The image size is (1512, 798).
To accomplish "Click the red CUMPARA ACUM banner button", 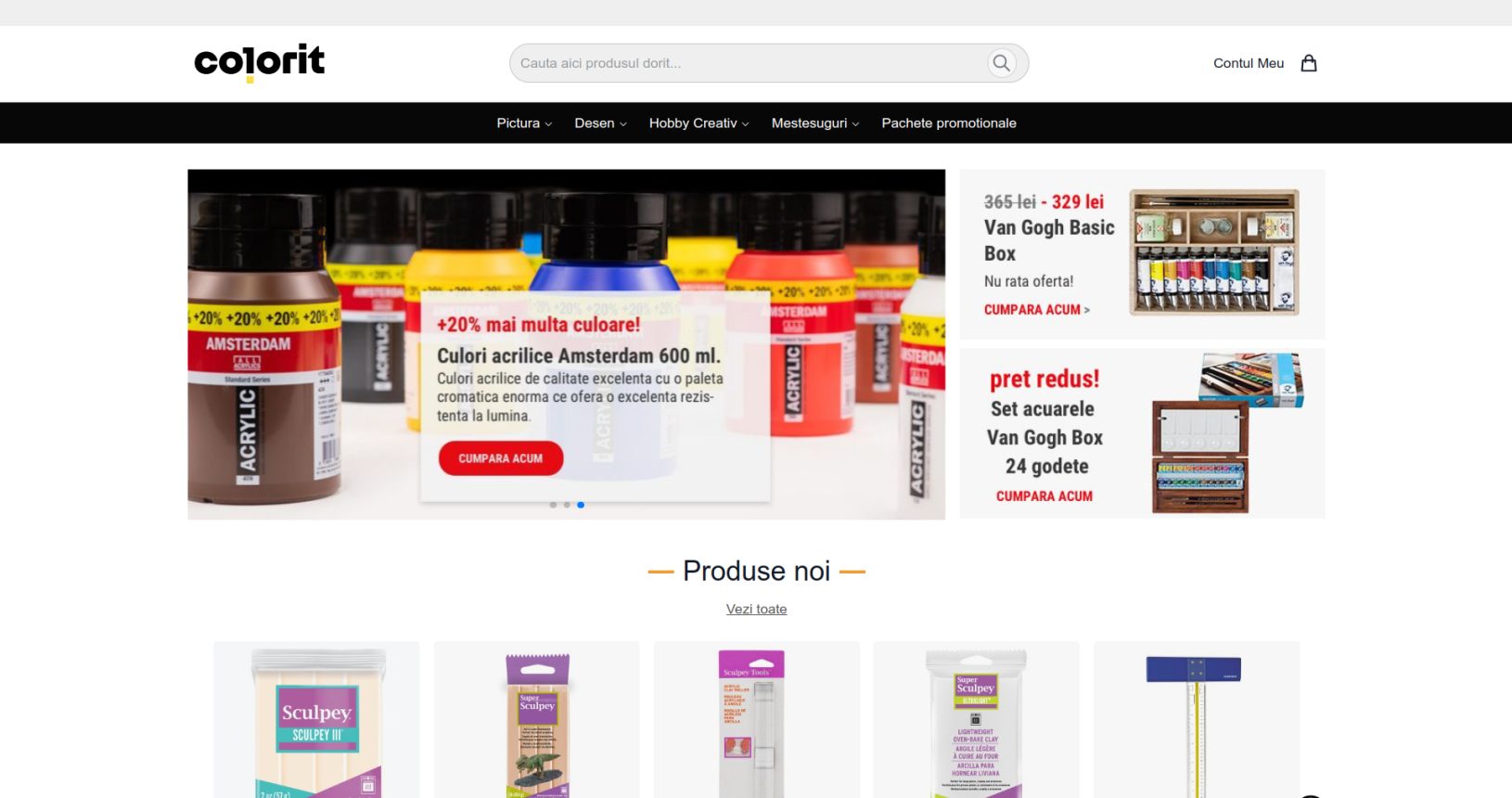I will coord(501,458).
